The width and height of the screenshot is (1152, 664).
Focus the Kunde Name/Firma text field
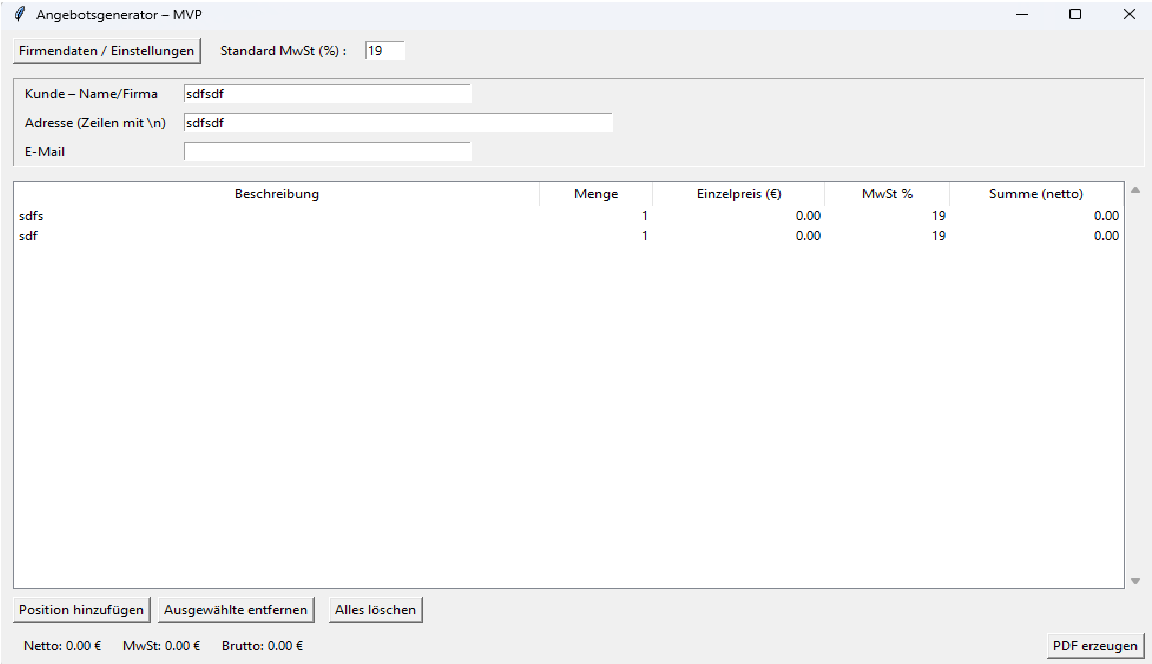pos(327,94)
